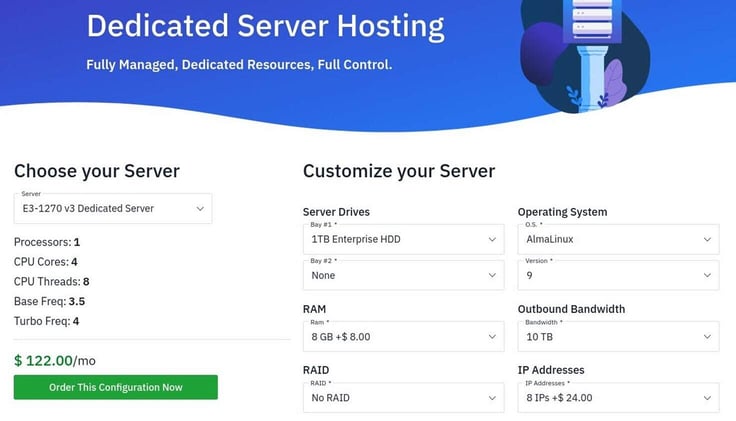Click the Ram chevron arrow
736x421 pixels.
click(492, 337)
